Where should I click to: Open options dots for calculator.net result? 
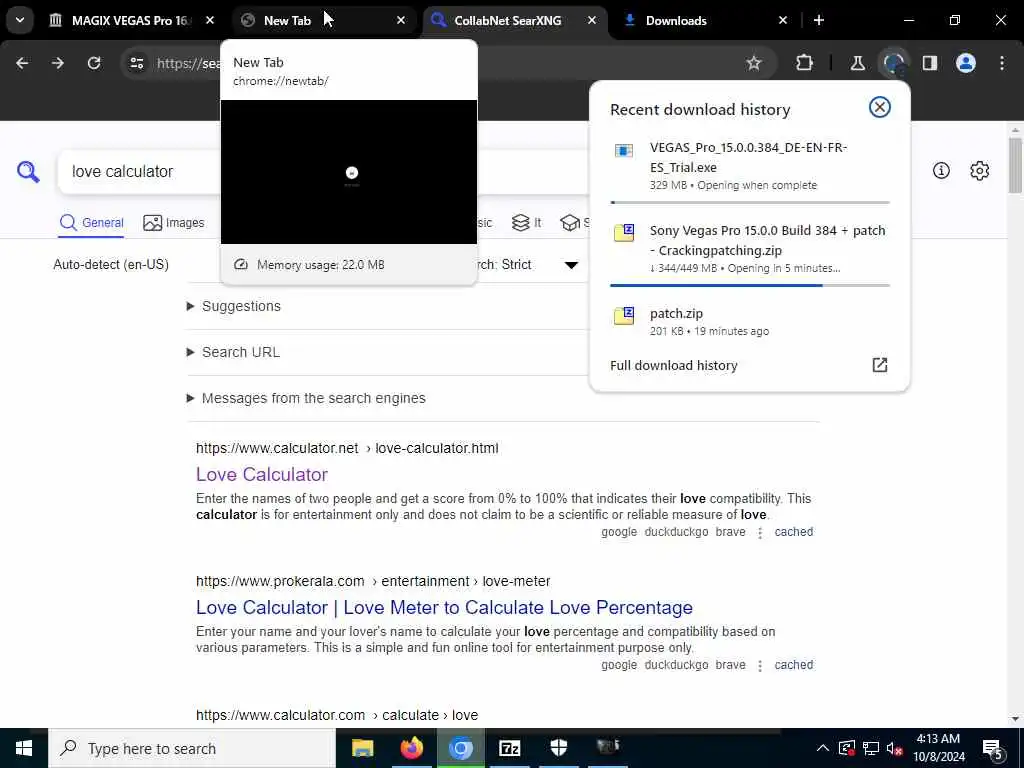(x=760, y=533)
